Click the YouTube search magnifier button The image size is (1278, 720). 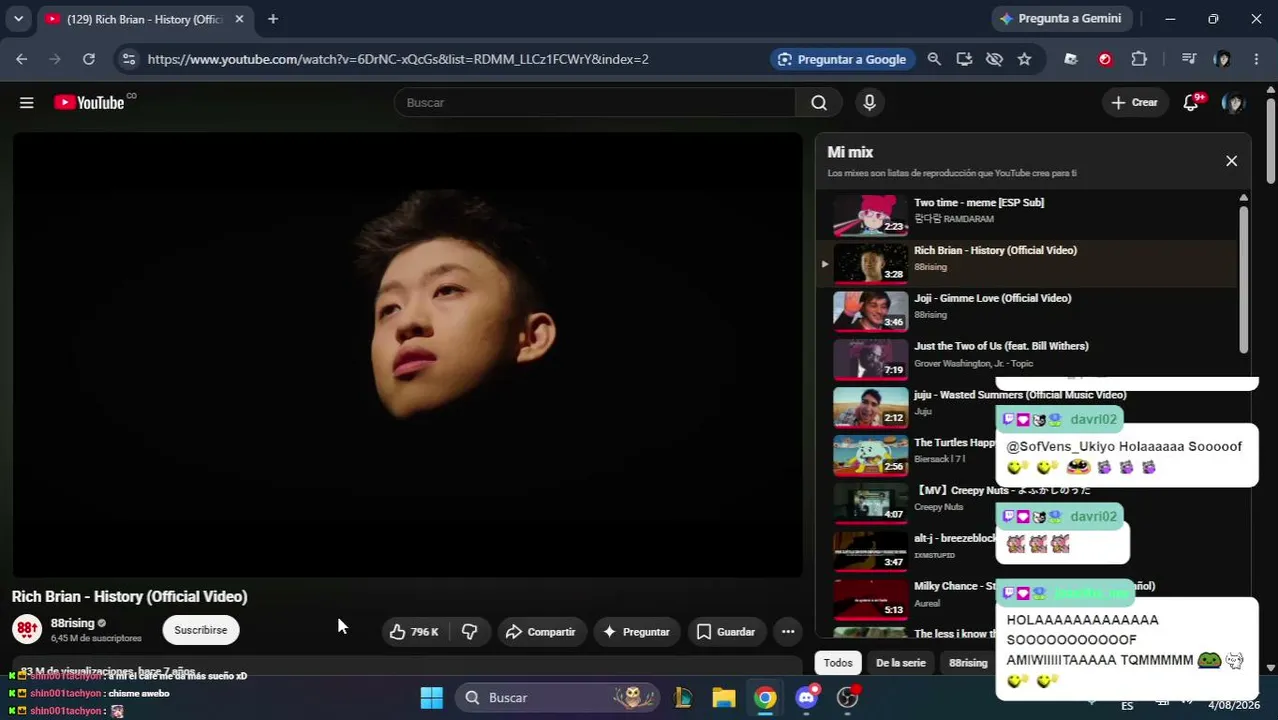(819, 102)
